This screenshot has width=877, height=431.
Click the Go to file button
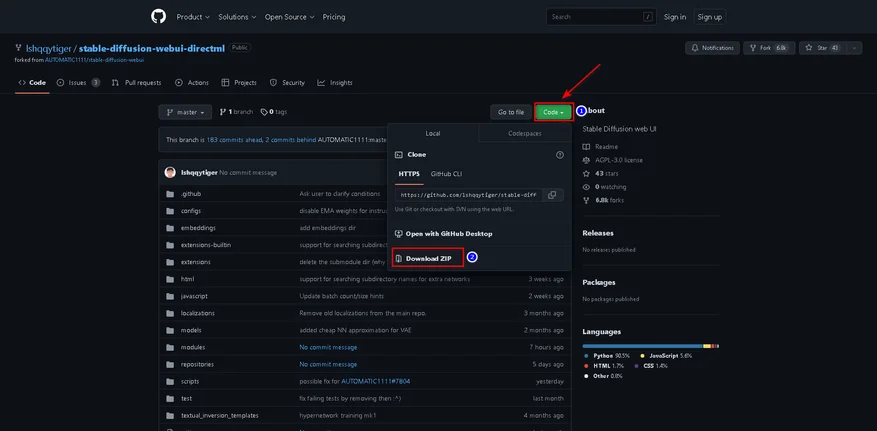(511, 112)
